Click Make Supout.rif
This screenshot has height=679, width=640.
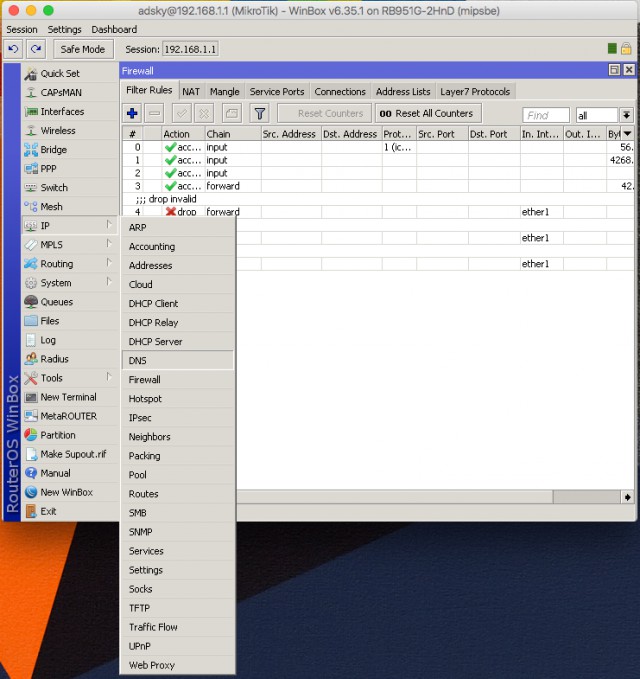[x=70, y=454]
